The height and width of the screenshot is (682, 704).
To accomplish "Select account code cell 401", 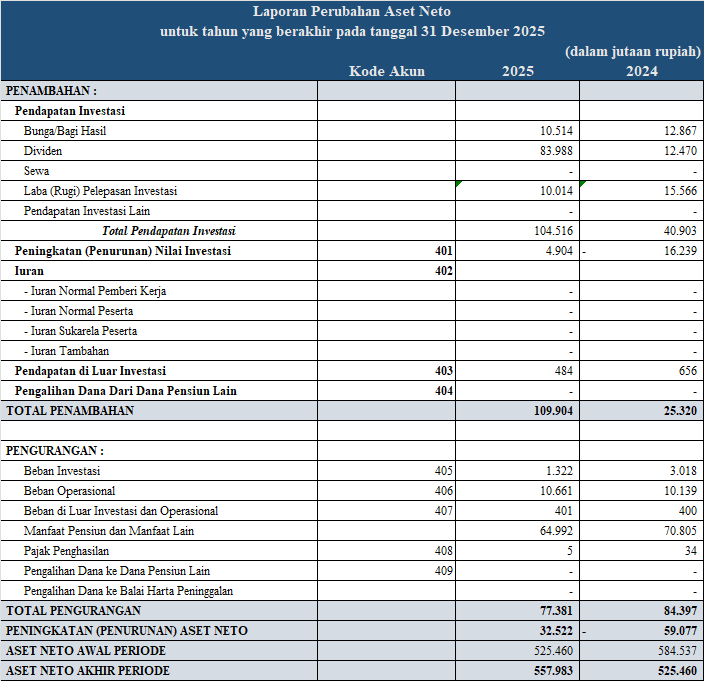I will [x=443, y=251].
